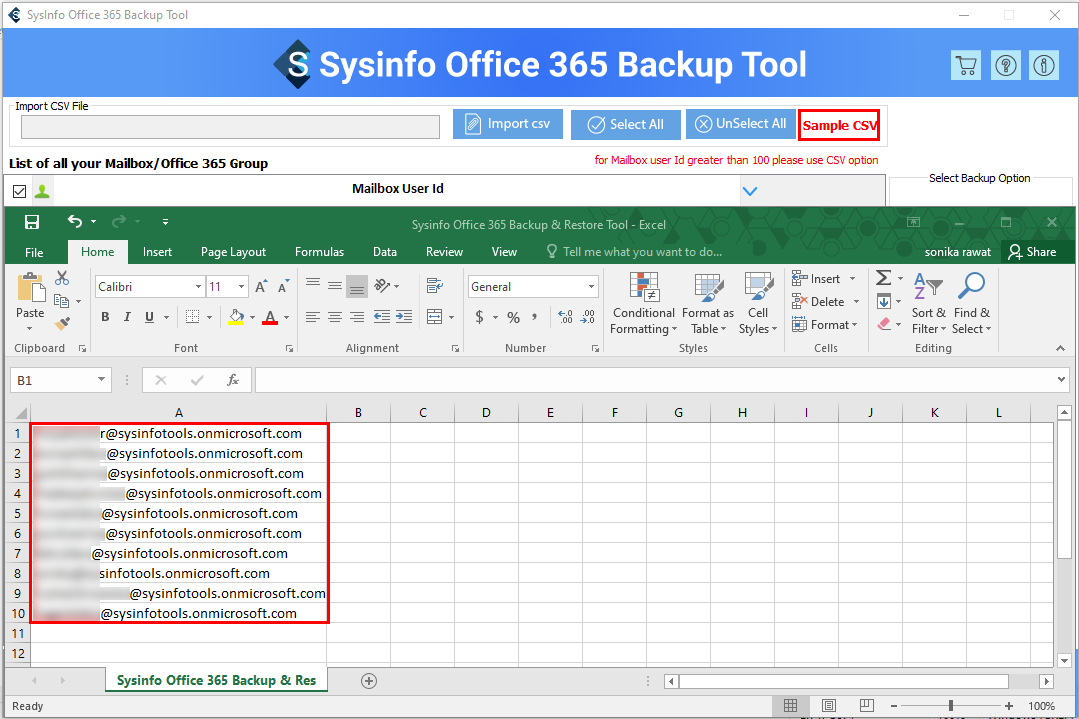Click the yellow fill color swatch
1079x719 pixels.
pyautogui.click(x=236, y=317)
